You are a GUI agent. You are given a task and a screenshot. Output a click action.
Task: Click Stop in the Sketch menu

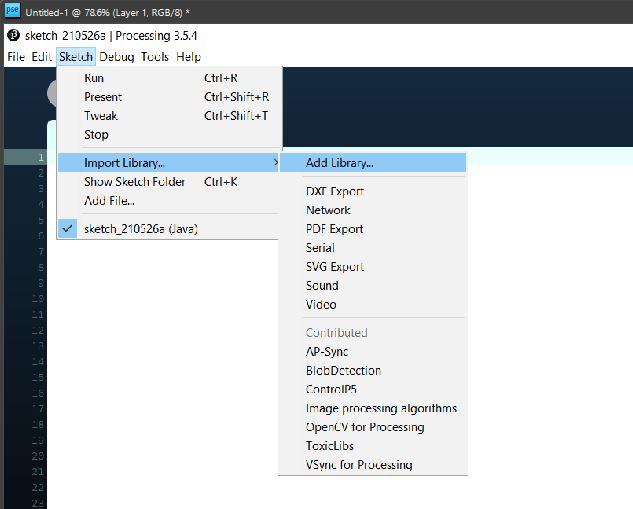169,135
